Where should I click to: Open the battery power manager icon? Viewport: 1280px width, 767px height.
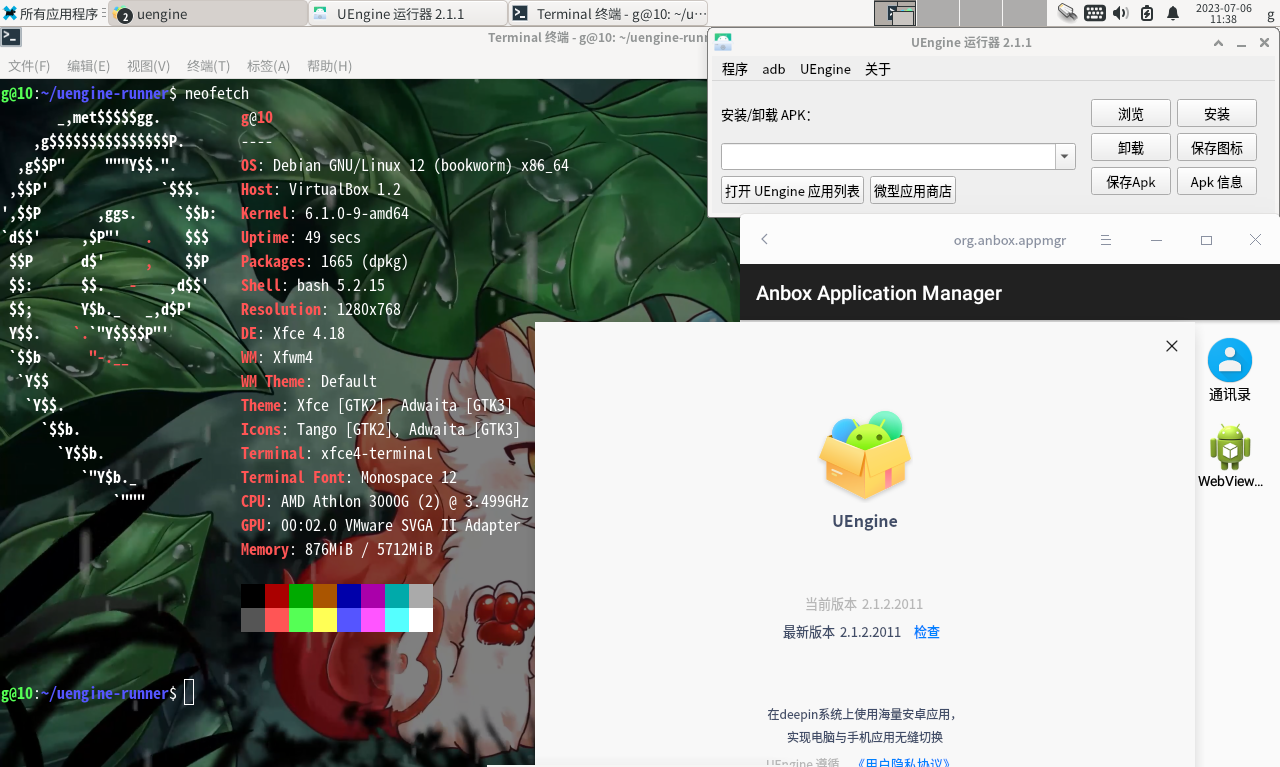click(1147, 13)
